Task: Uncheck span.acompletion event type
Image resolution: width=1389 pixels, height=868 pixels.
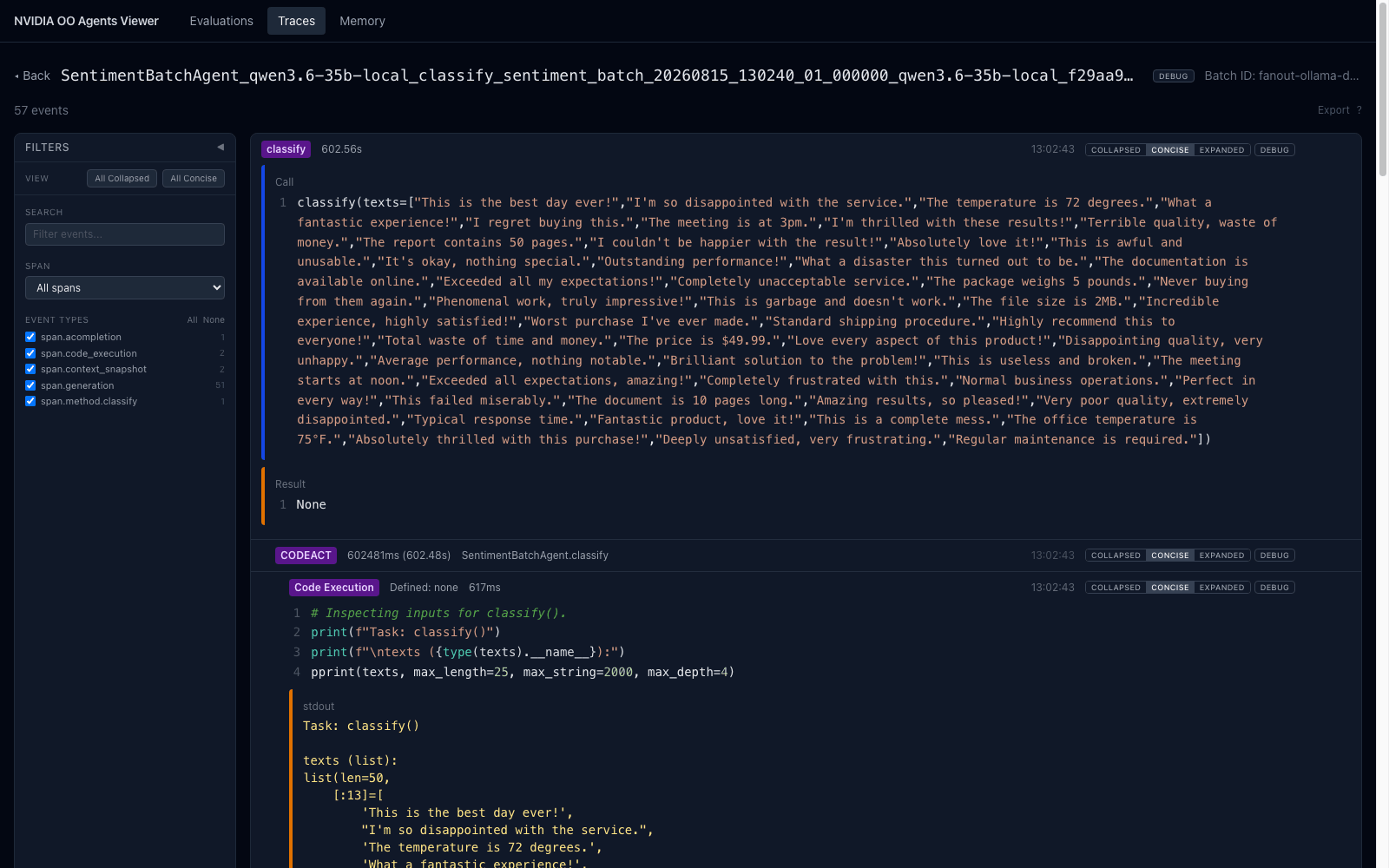Action: [30, 337]
